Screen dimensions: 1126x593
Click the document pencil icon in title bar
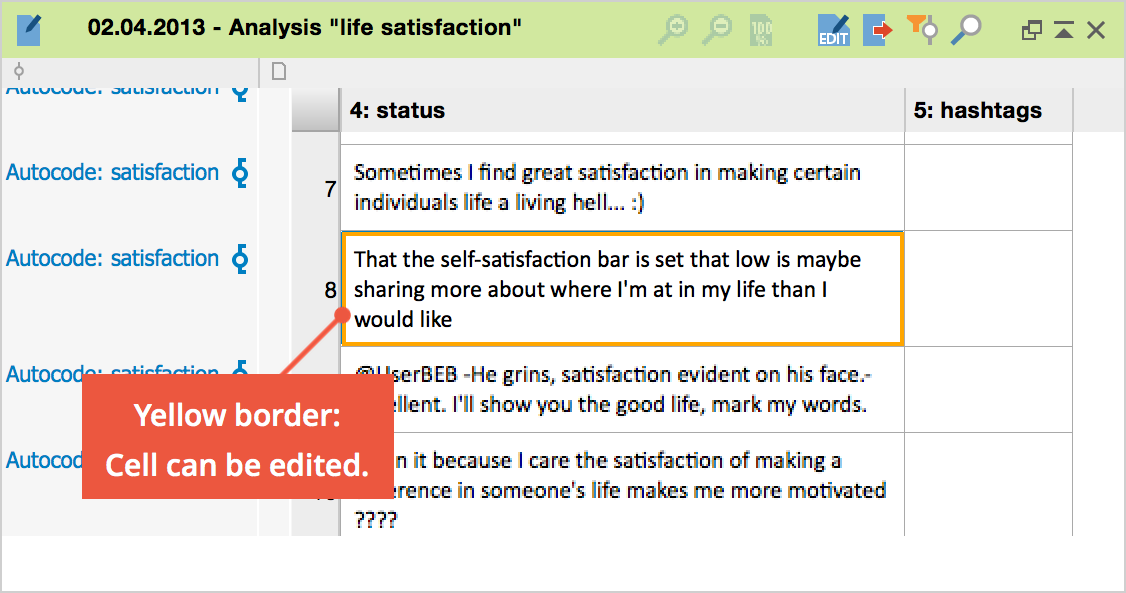click(x=30, y=30)
